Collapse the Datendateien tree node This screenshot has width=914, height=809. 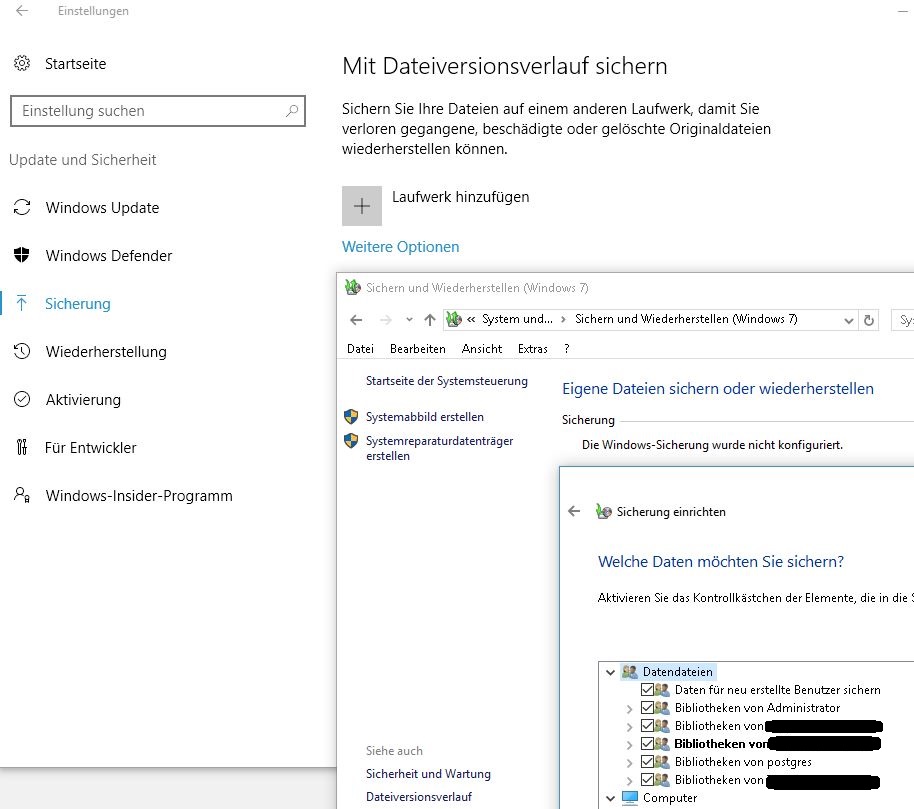coord(610,672)
